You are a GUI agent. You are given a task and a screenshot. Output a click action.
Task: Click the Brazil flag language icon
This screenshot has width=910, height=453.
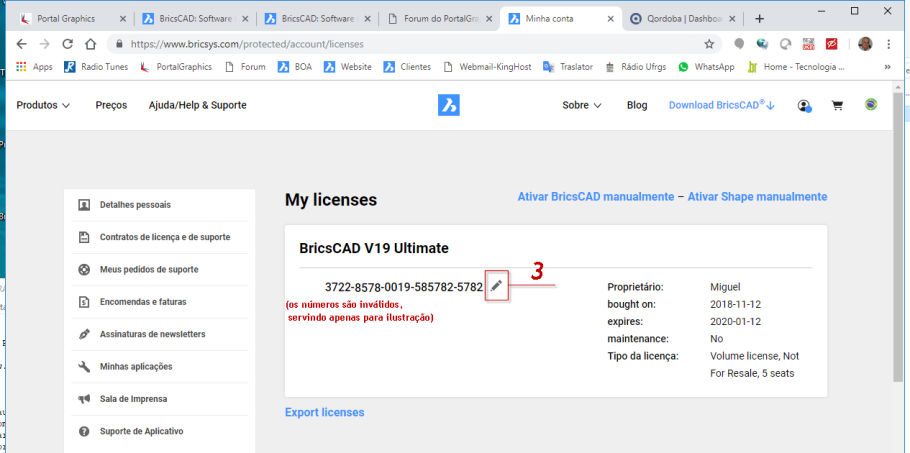(871, 104)
